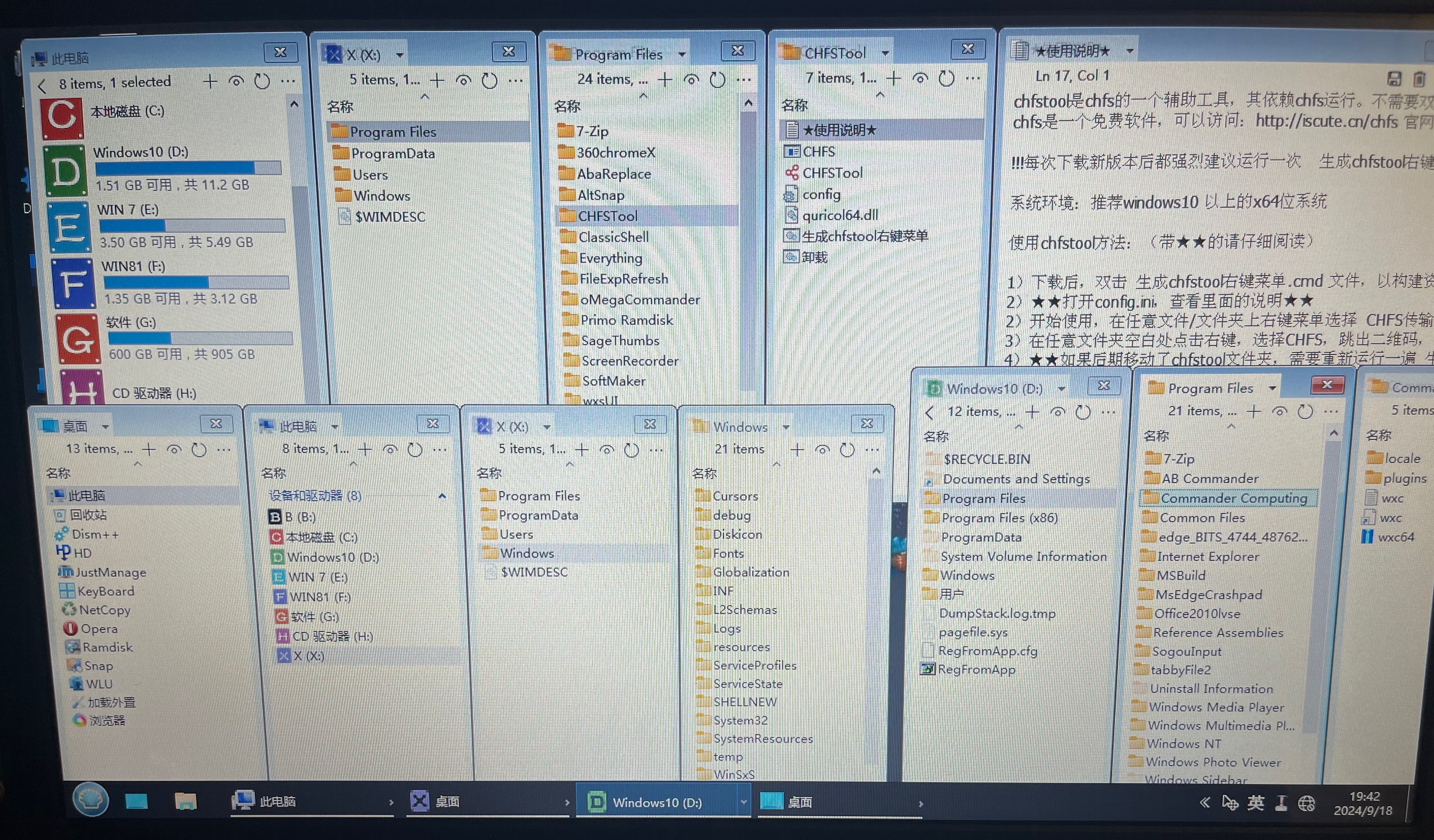Sort by 名称 header in Windows10 (D:) window
Image resolution: width=1434 pixels, height=840 pixels.
(x=935, y=437)
